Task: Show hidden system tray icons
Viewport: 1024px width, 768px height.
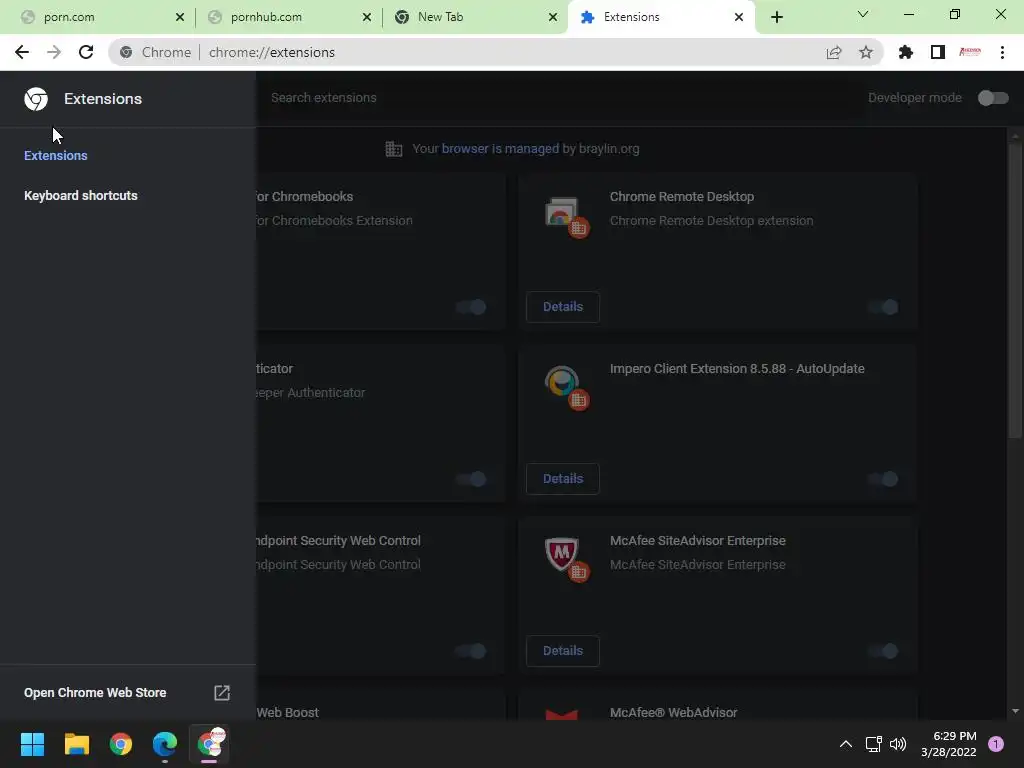Action: [x=846, y=744]
